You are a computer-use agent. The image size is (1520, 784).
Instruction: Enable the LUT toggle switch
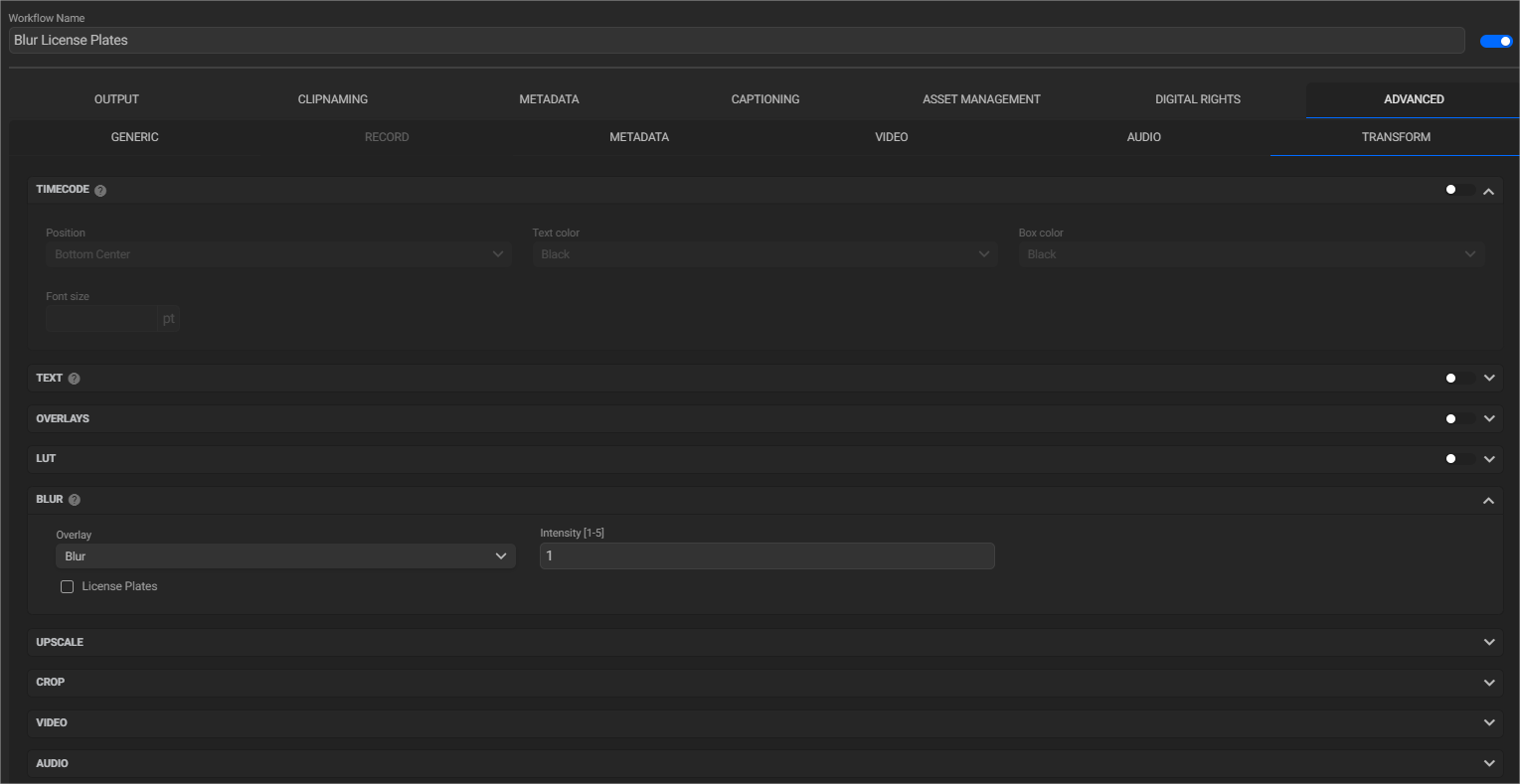(1459, 459)
